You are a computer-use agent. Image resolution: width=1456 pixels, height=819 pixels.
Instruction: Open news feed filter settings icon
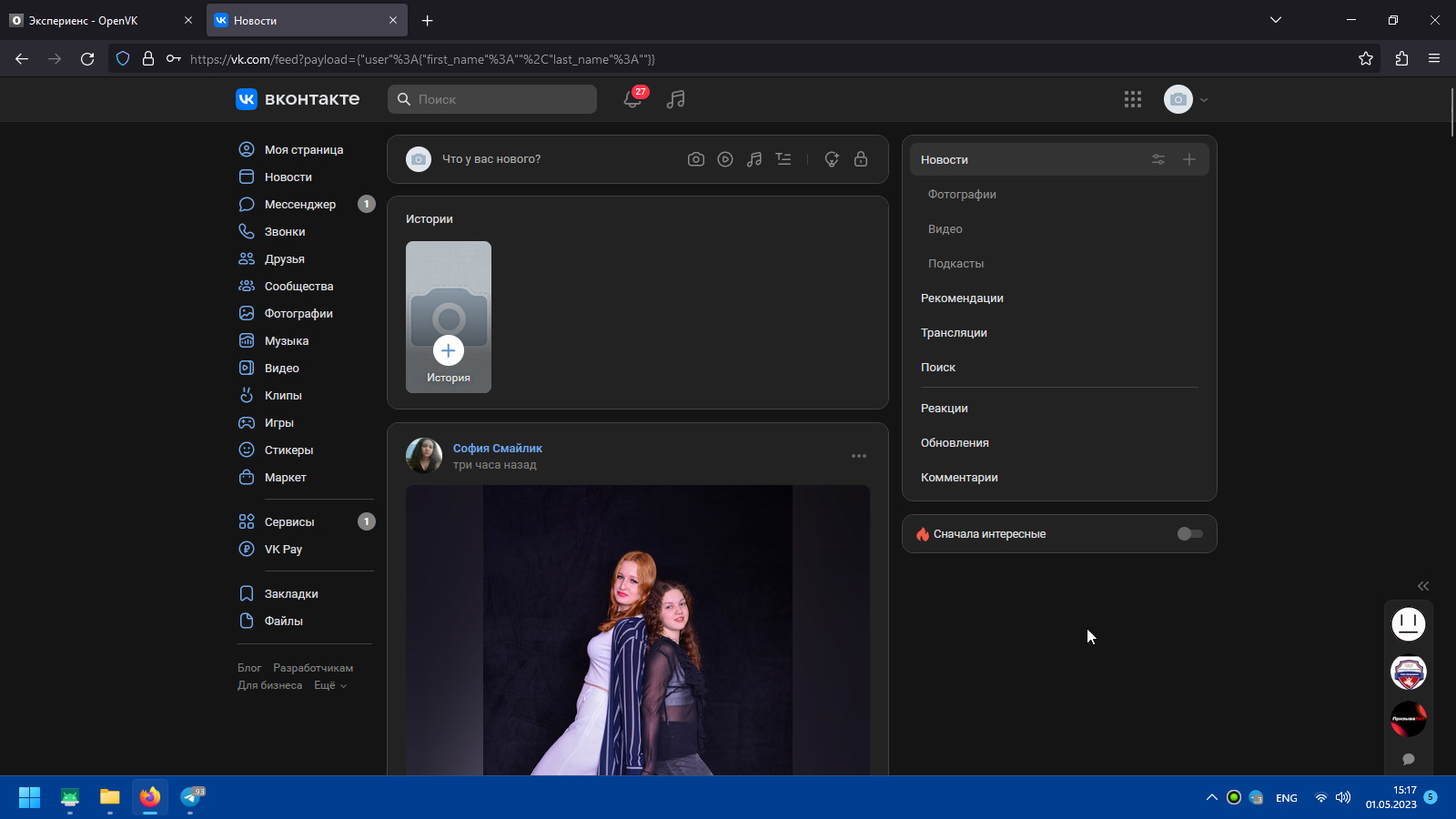tap(1158, 159)
